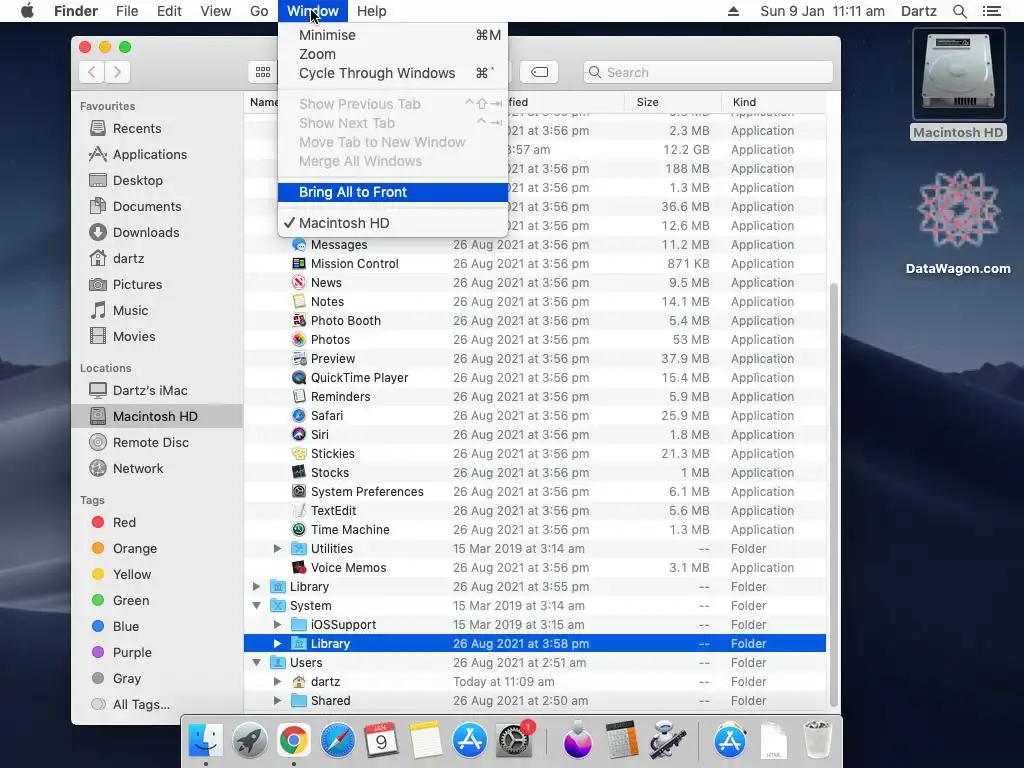Click the Edit Tags toolbar button
The image size is (1024, 768).
point(539,72)
